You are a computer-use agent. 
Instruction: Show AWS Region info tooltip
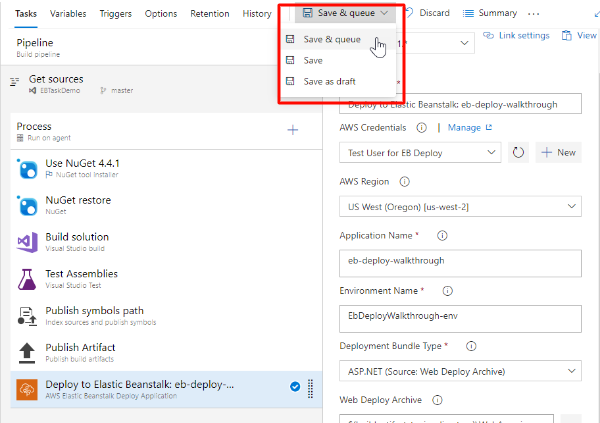(404, 182)
